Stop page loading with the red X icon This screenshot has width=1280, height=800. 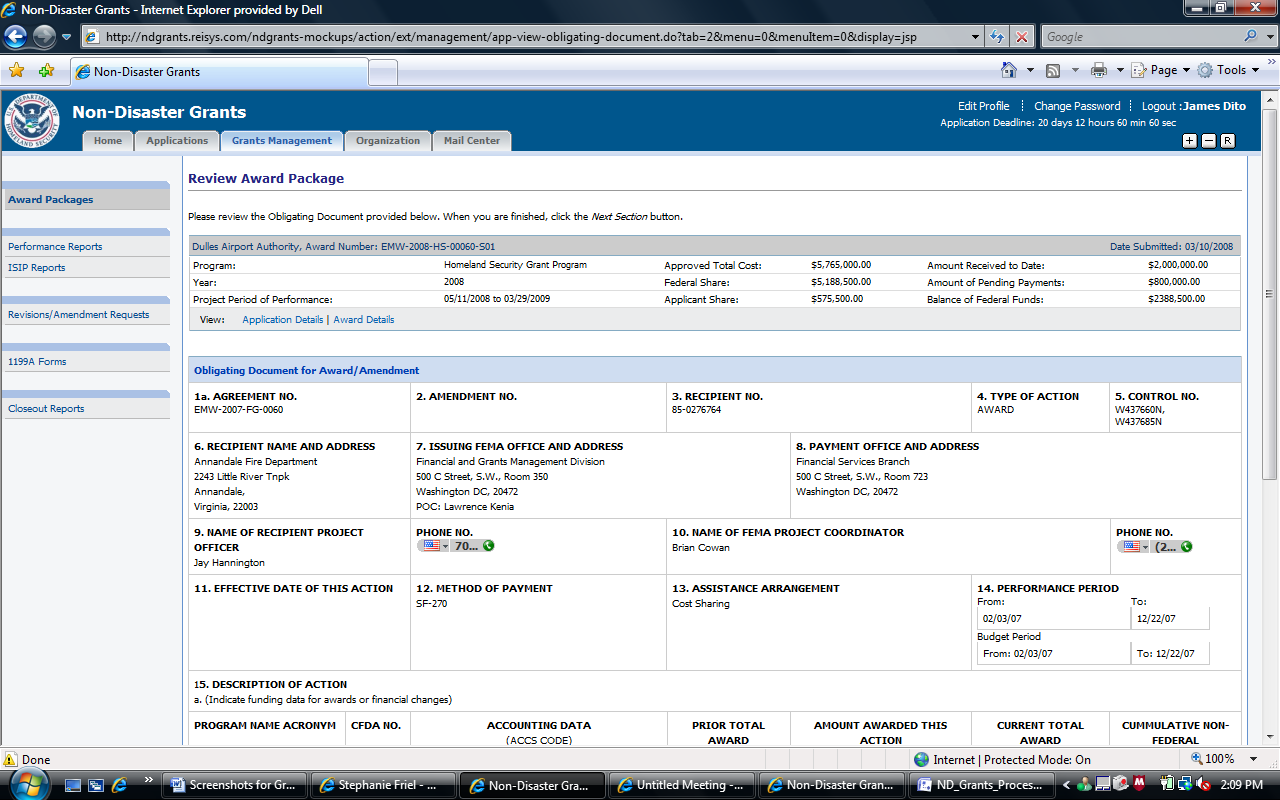(1021, 37)
